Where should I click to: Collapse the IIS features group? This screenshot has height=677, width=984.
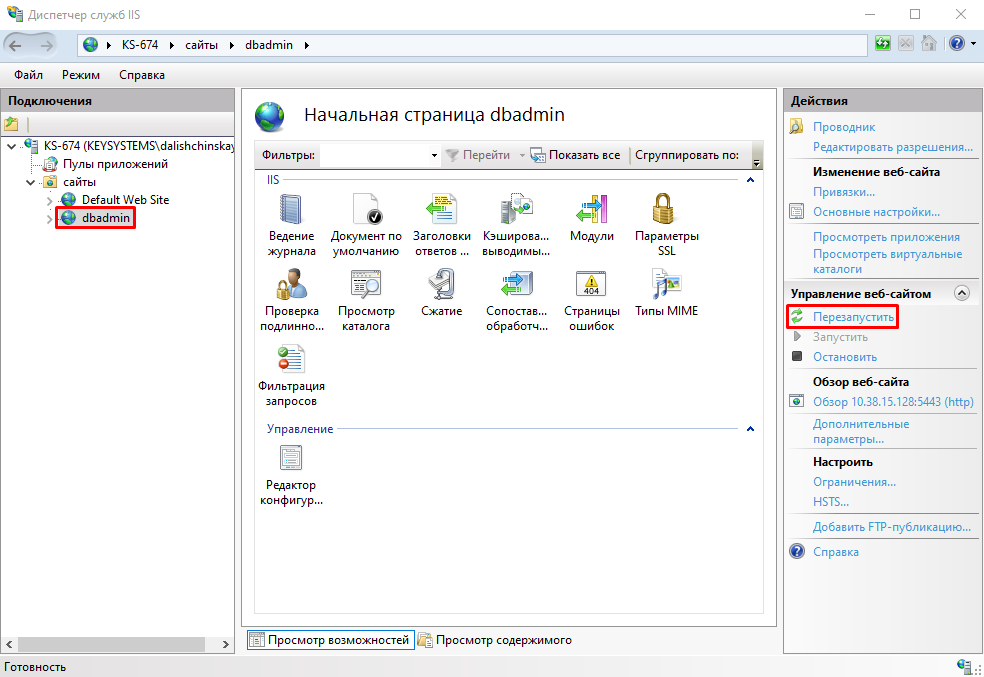click(x=750, y=180)
